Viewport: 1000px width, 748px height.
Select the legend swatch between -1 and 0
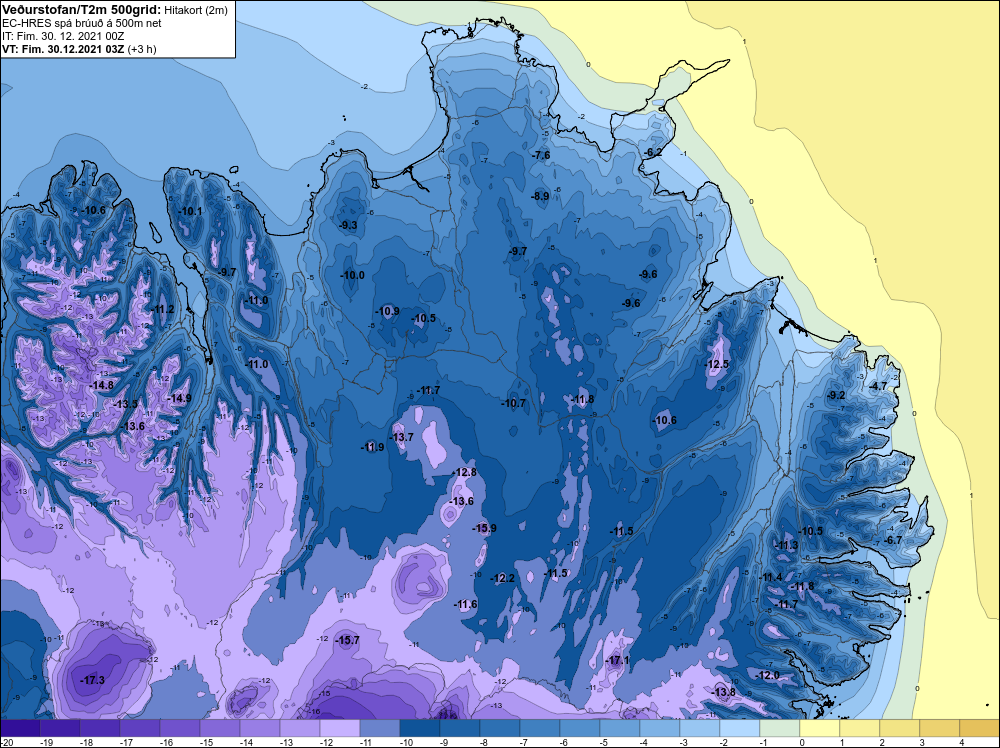(779, 728)
